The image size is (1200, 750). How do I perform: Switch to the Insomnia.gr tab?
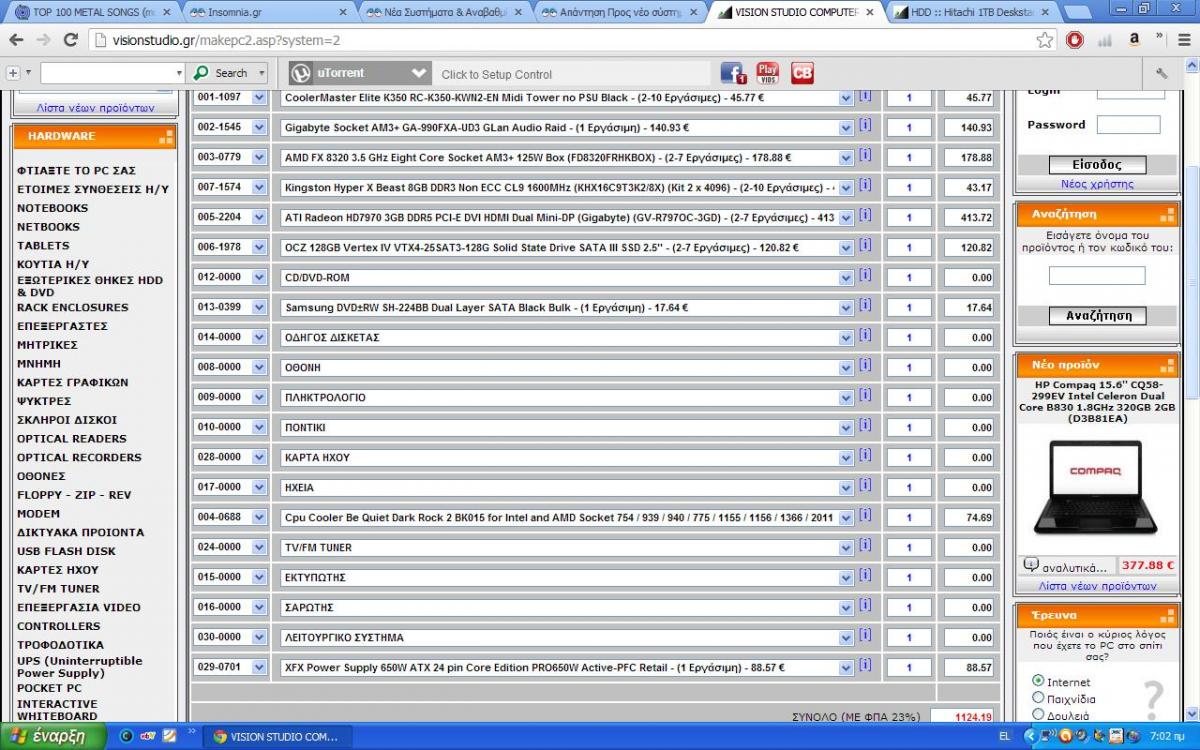tap(268, 12)
